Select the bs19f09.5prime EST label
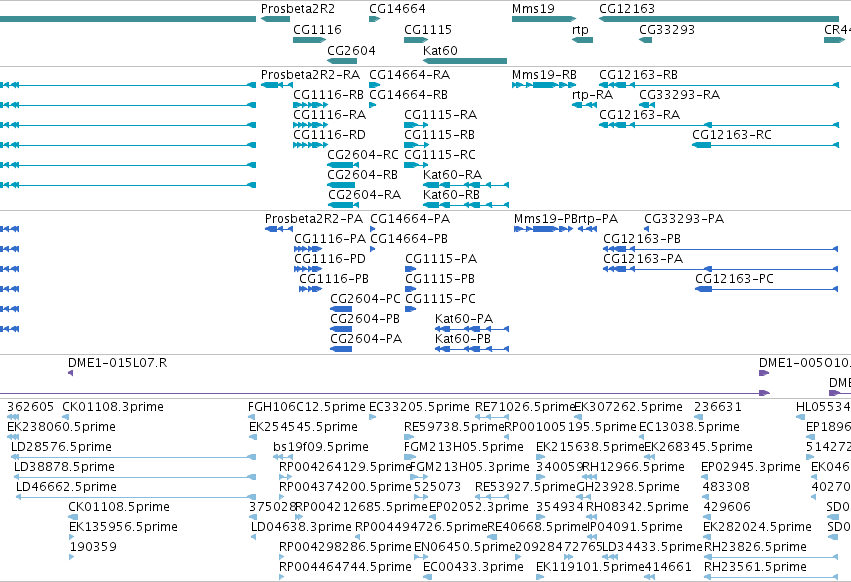 (321, 447)
